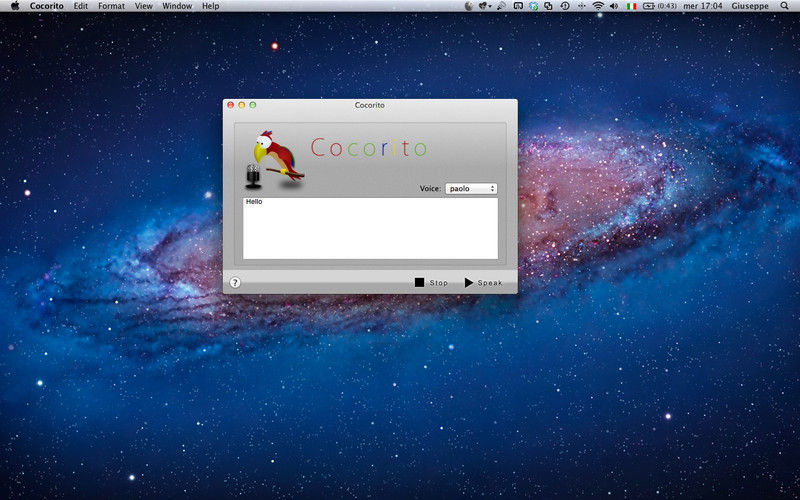Open the Cocorito application menu

pos(46,6)
